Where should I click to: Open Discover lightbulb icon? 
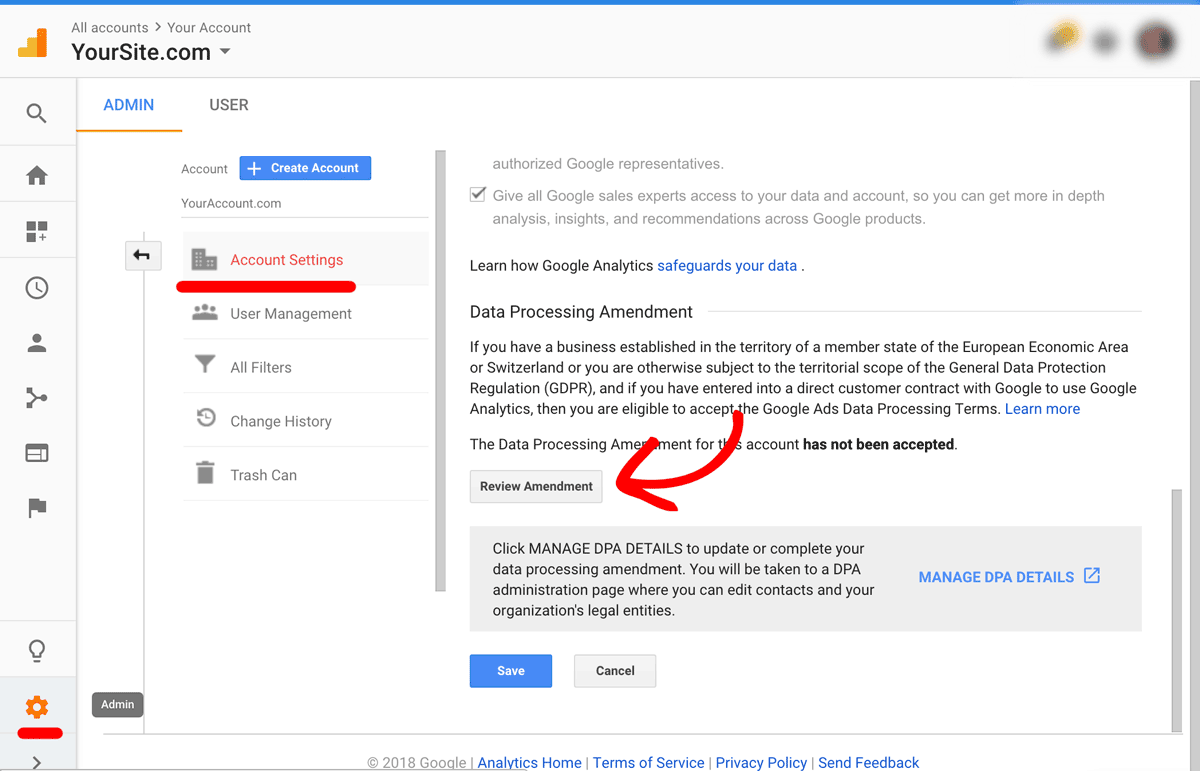tap(37, 651)
